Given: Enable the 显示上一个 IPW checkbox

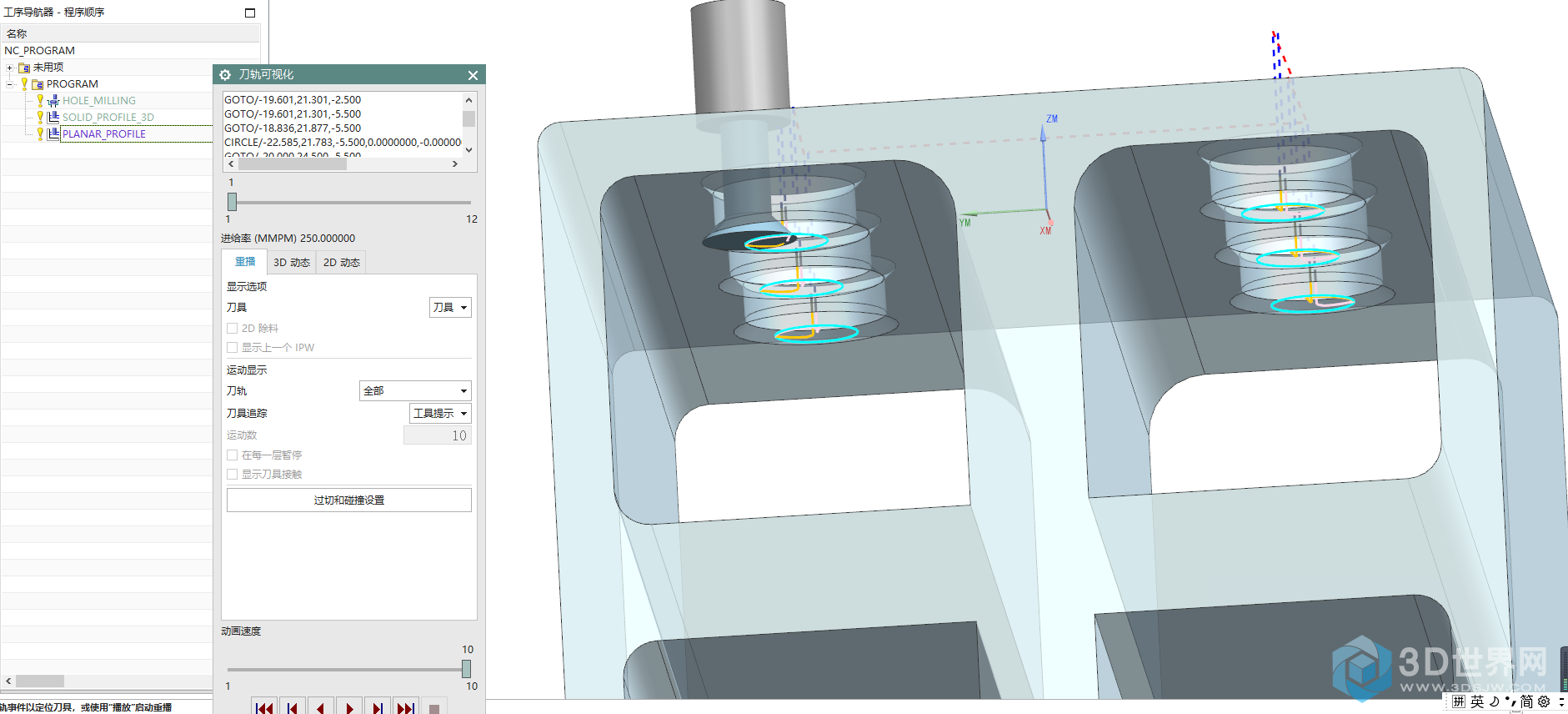Looking at the screenshot, I should 233,348.
